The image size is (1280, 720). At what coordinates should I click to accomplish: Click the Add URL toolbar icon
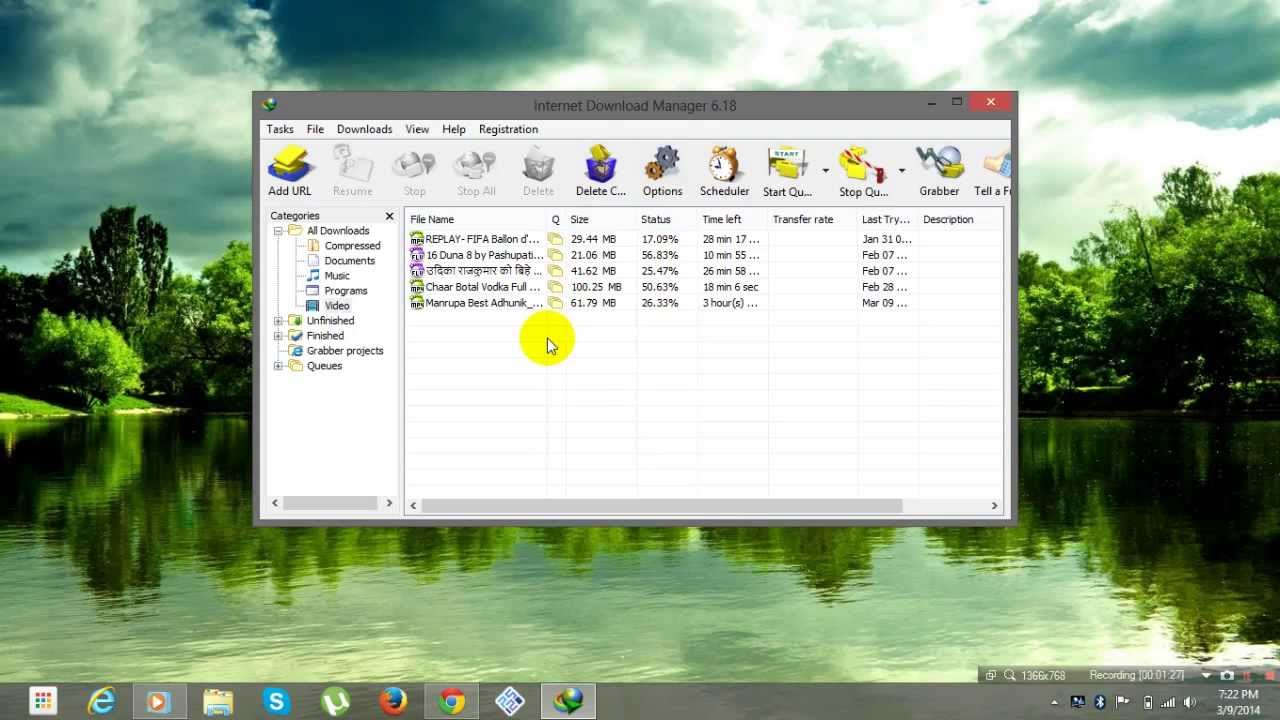point(289,171)
